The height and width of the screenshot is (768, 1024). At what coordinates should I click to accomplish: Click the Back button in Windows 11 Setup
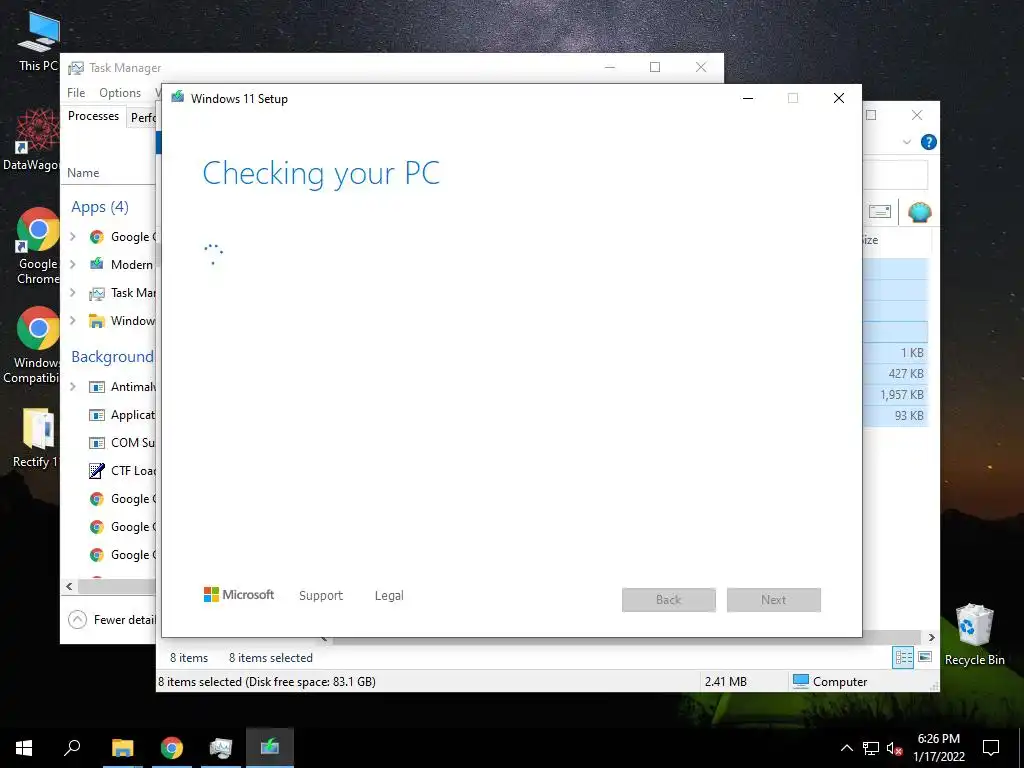[669, 600]
